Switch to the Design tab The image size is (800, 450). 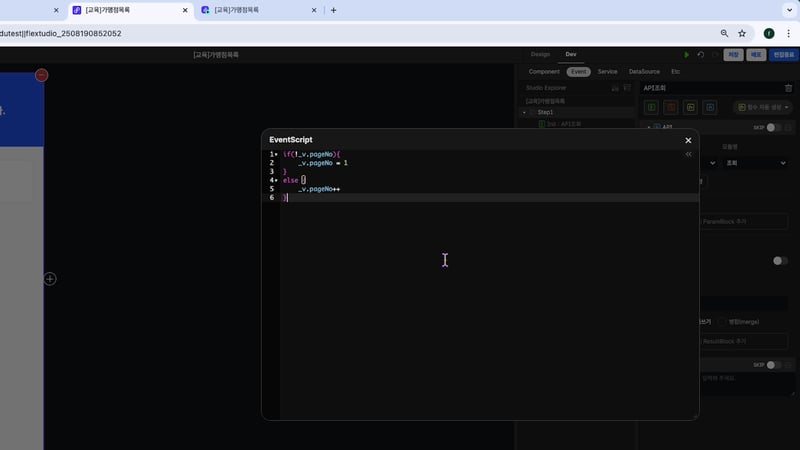pos(540,54)
